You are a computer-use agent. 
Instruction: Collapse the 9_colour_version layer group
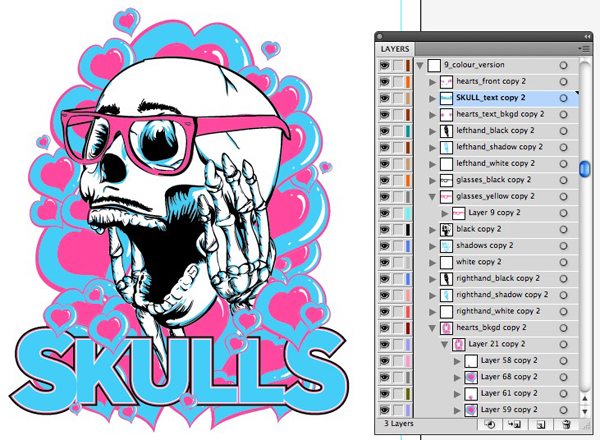point(420,65)
